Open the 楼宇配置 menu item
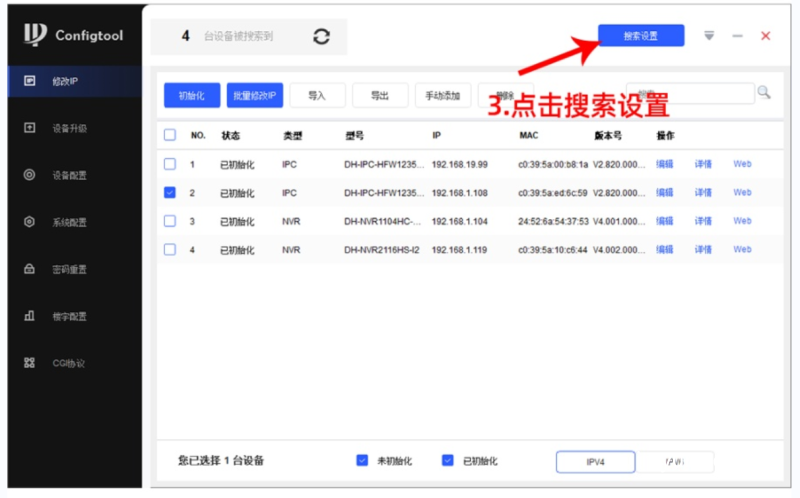The width and height of the screenshot is (800, 498). 75,316
